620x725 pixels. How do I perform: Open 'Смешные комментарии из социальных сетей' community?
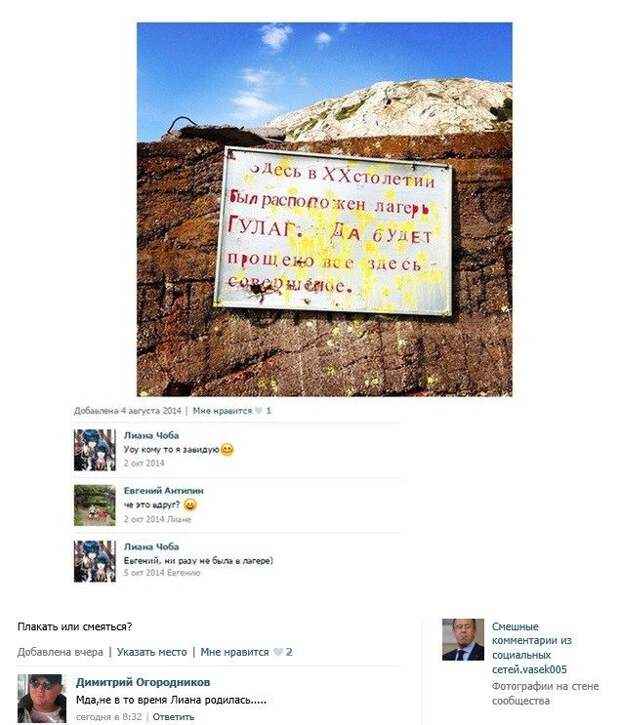[531, 648]
